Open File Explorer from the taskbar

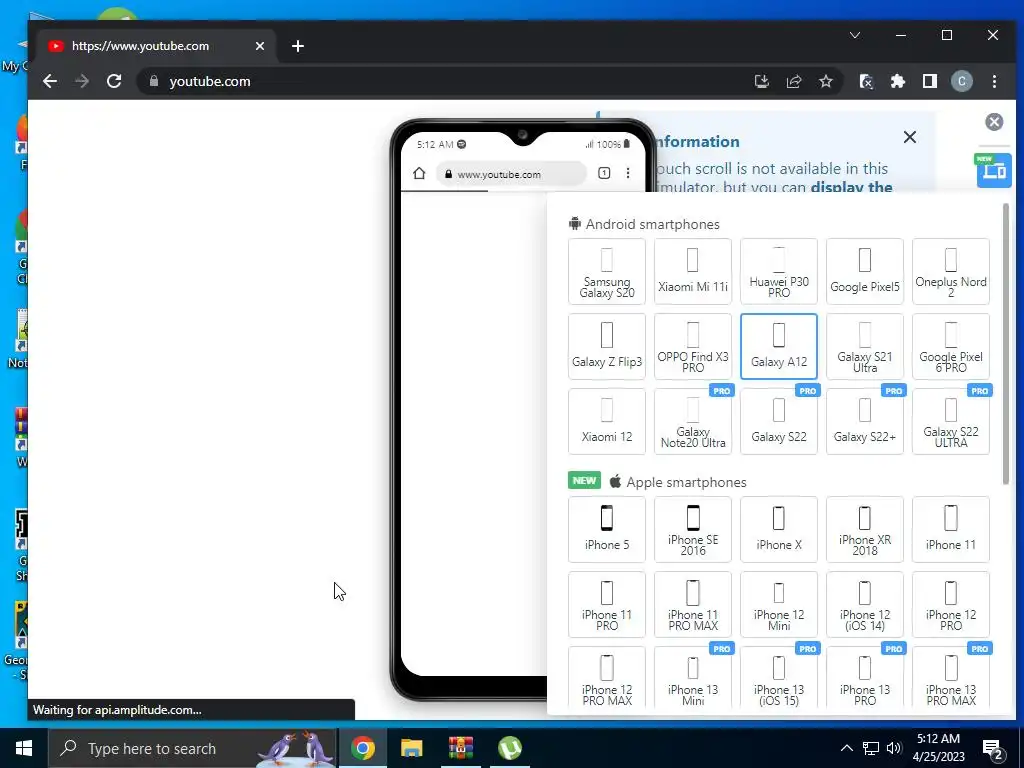411,748
